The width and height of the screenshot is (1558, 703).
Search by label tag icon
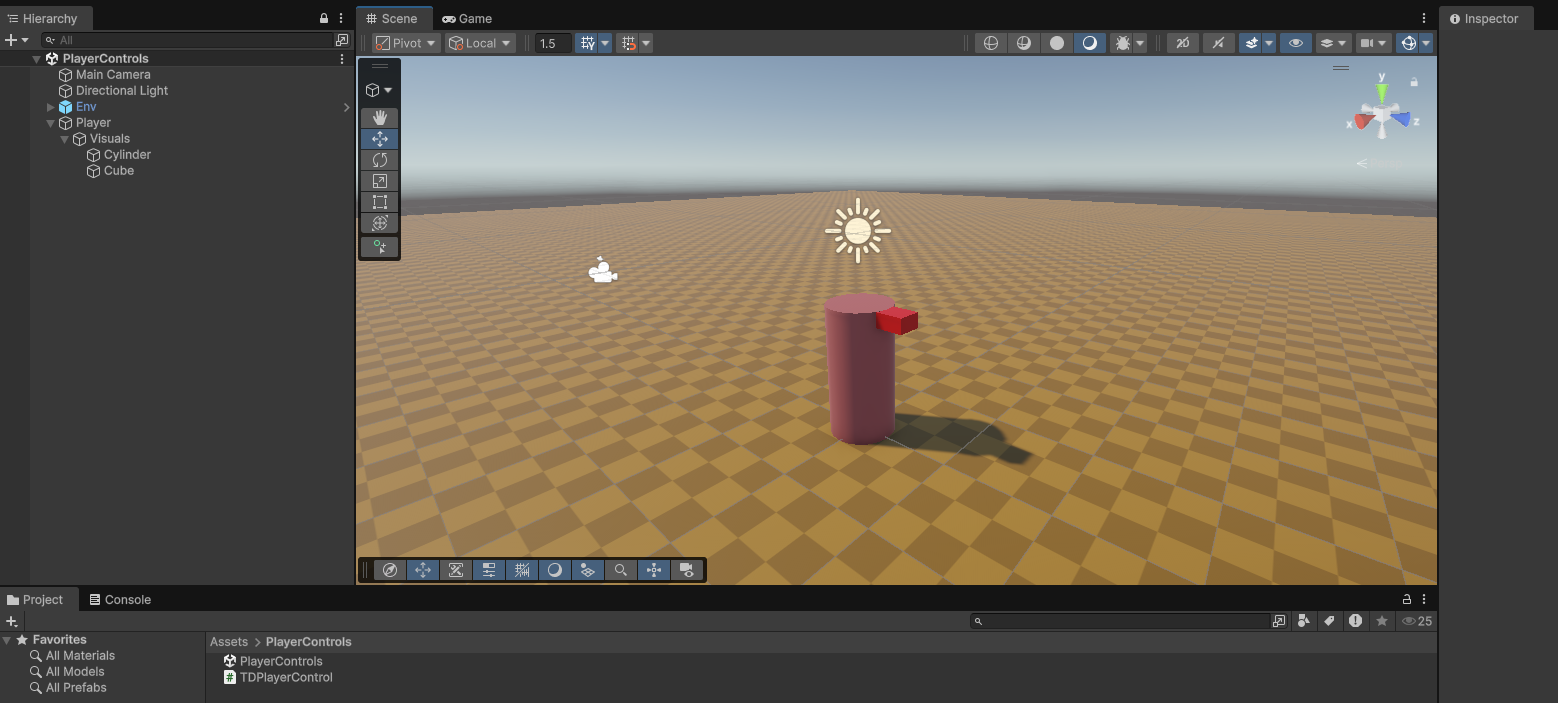[x=1329, y=621]
